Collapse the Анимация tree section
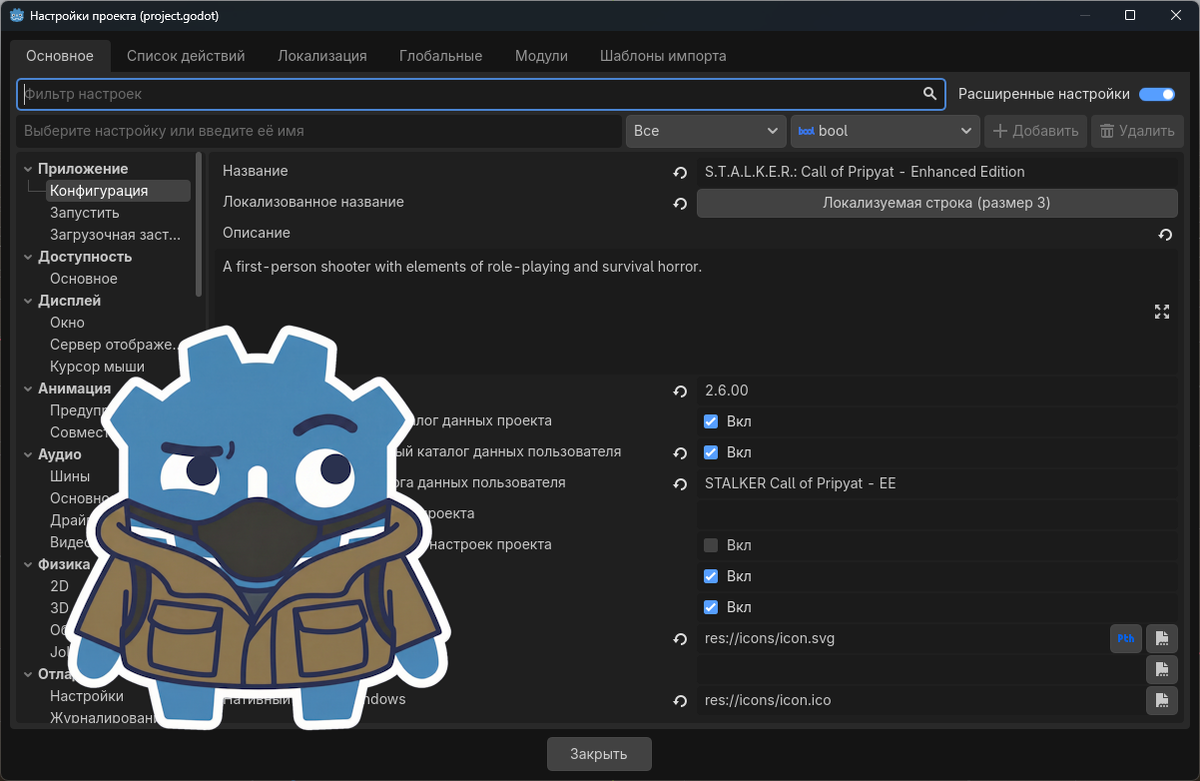The height and width of the screenshot is (781, 1200). (x=27, y=389)
